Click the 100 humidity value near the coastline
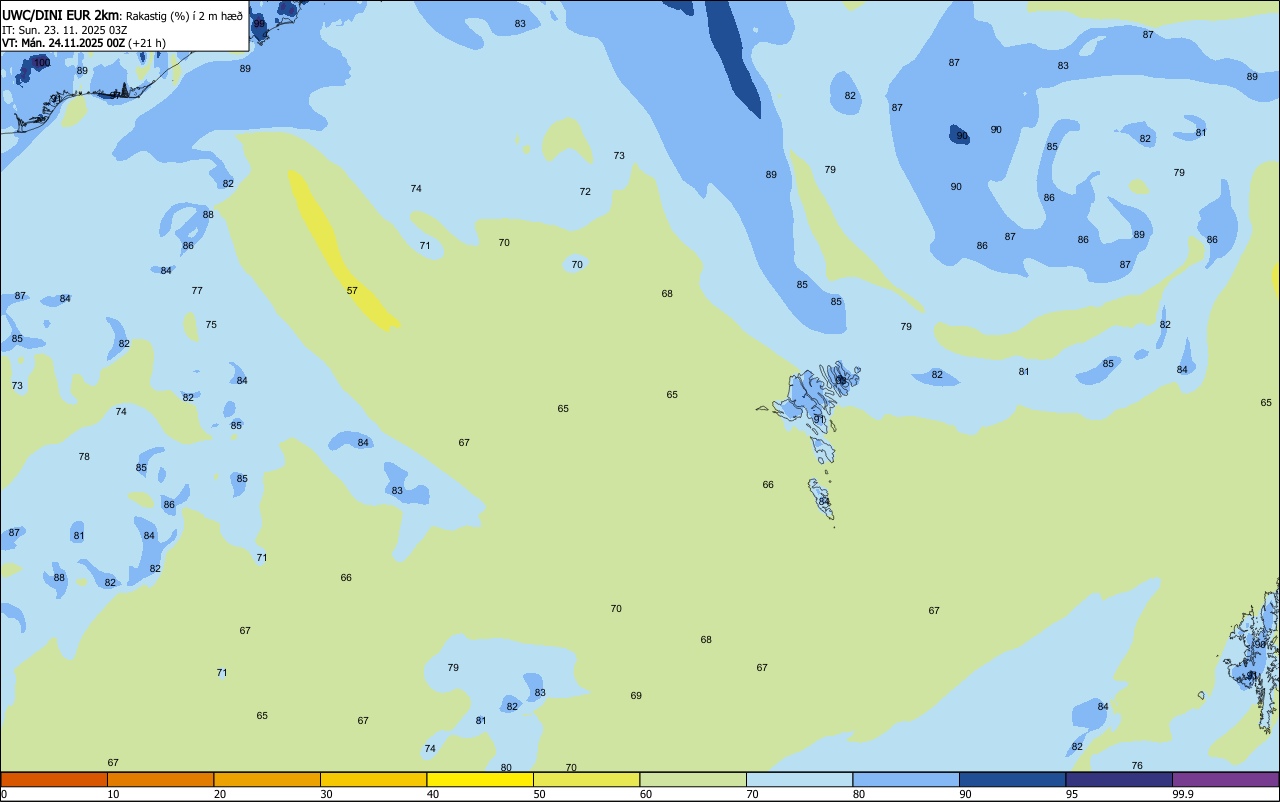Viewport: 1280px width, 802px height. (x=42, y=62)
